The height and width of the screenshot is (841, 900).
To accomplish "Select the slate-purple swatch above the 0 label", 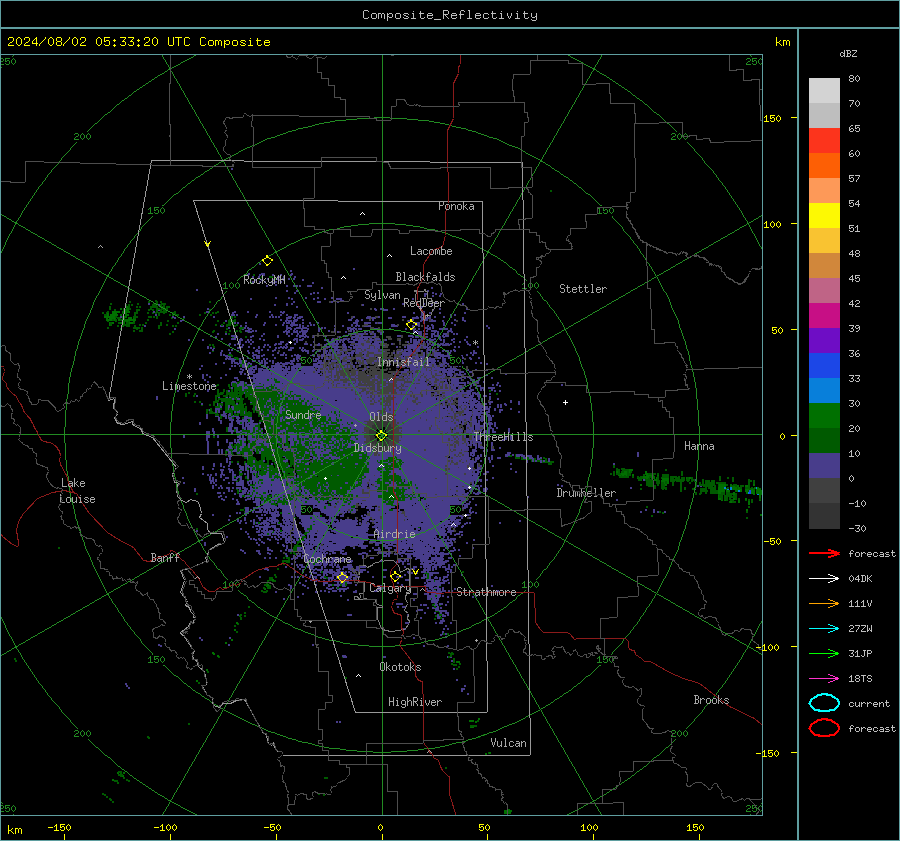I will [824, 466].
